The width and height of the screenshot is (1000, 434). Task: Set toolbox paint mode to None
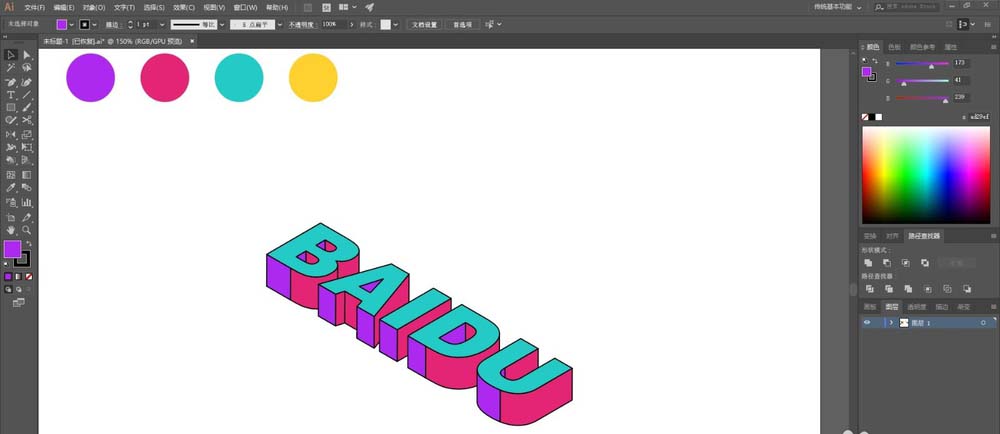click(29, 277)
